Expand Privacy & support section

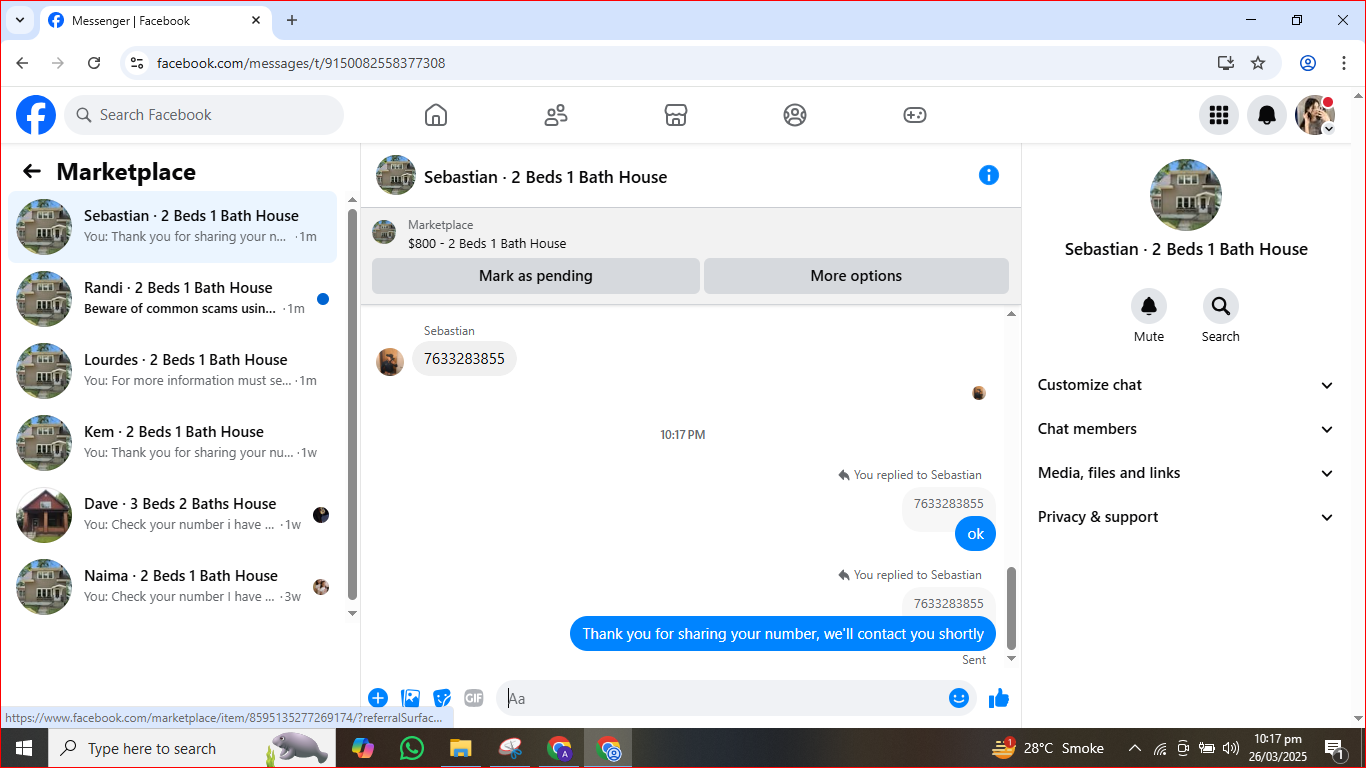[x=1186, y=517]
